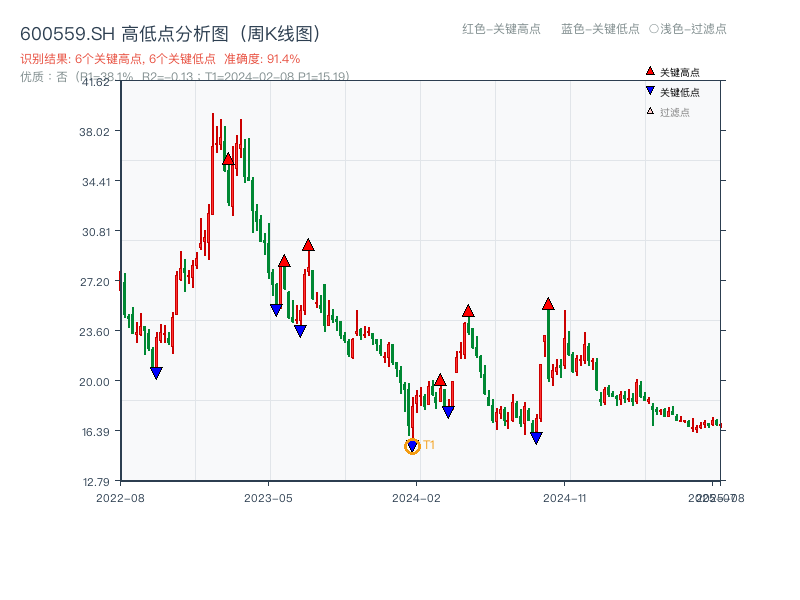Enable the dimmed 过滤点 legend entry

click(x=676, y=111)
